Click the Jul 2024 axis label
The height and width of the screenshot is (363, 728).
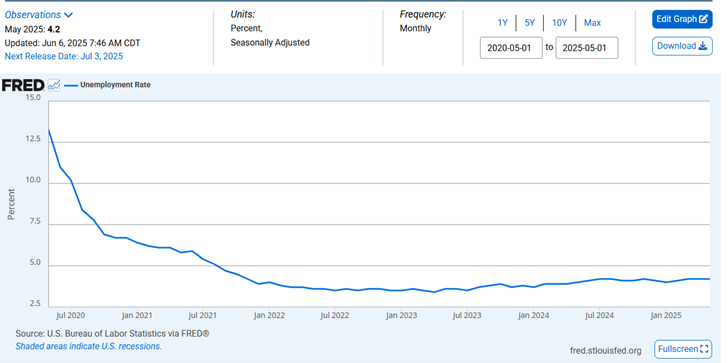600,316
